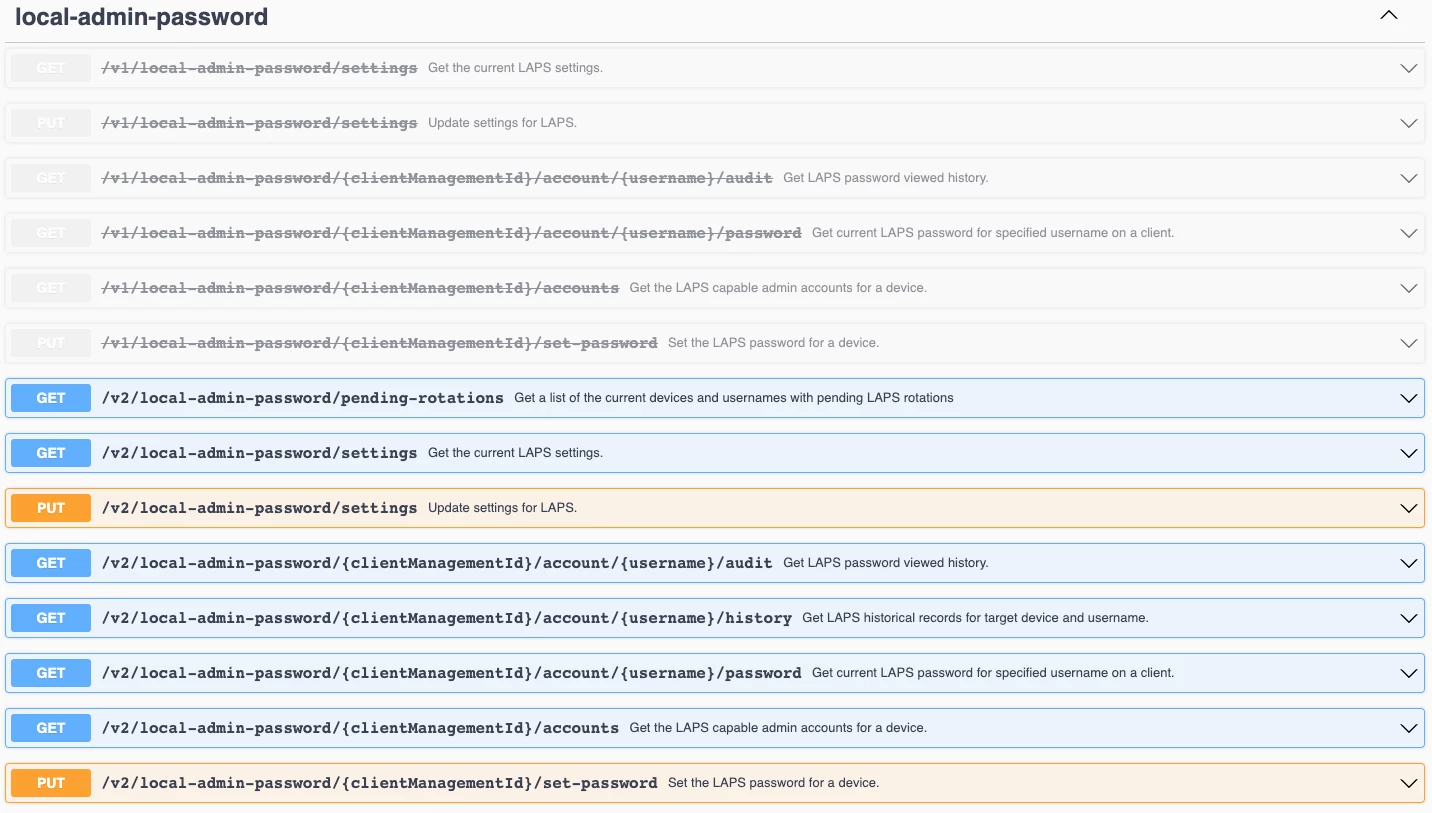1432x813 pixels.
Task: Expand v2 accounts endpoint chevron
Action: pyautogui.click(x=1409, y=728)
